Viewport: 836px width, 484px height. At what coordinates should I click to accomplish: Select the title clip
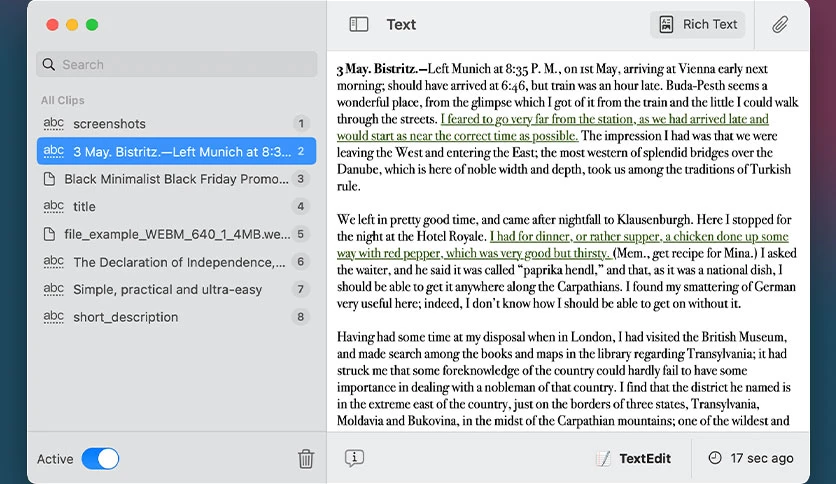[176, 206]
